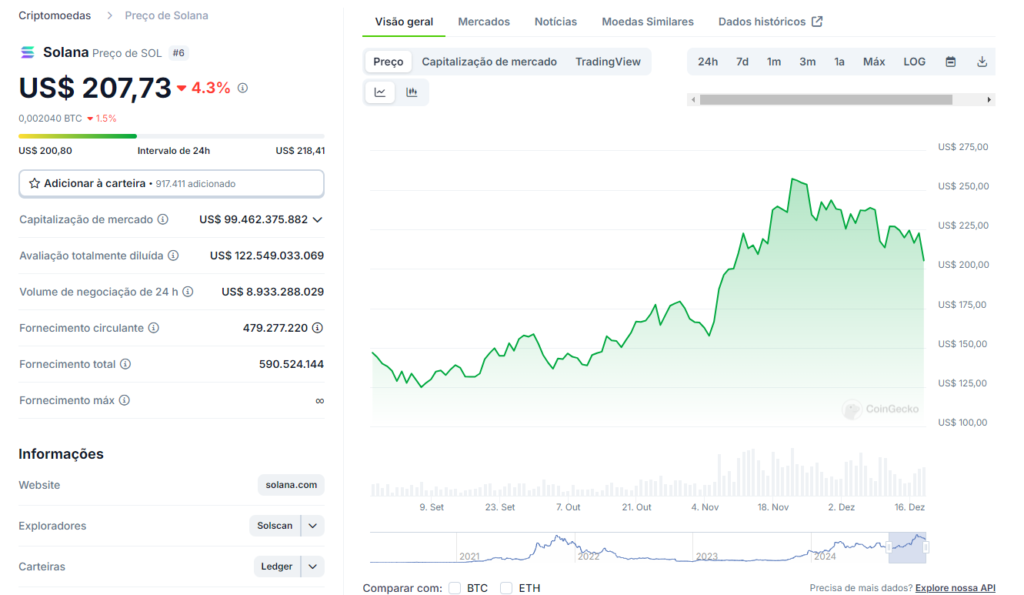Open the calendar date range picker
Screen dimensions: 1024x595
coord(951,61)
